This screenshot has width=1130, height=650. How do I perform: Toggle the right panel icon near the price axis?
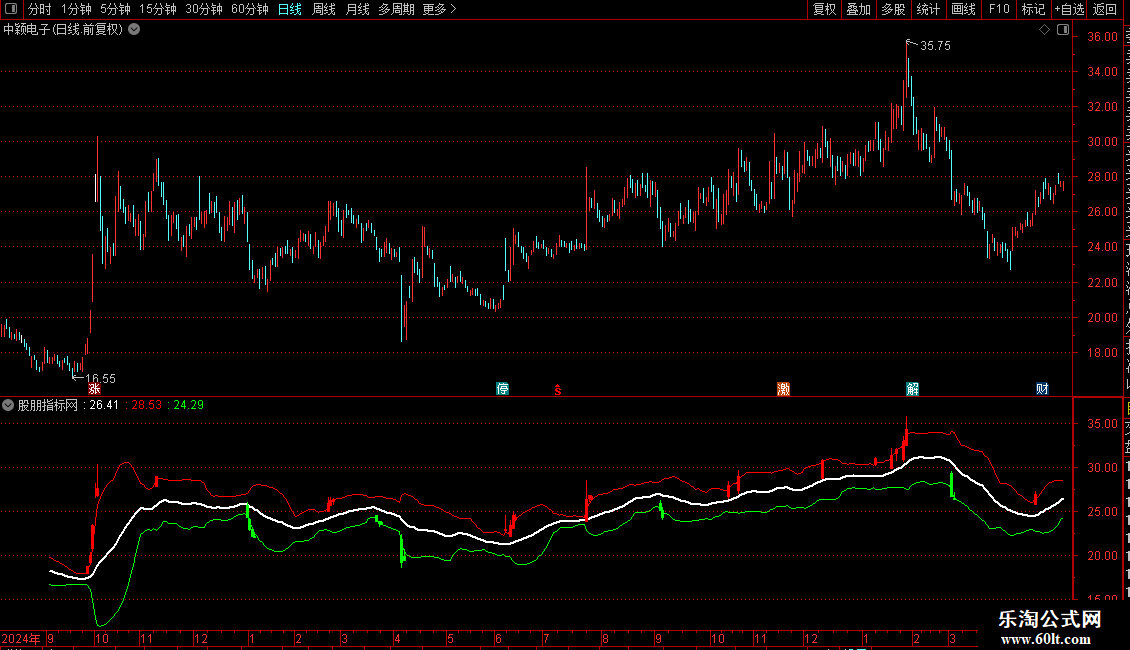tap(1063, 30)
